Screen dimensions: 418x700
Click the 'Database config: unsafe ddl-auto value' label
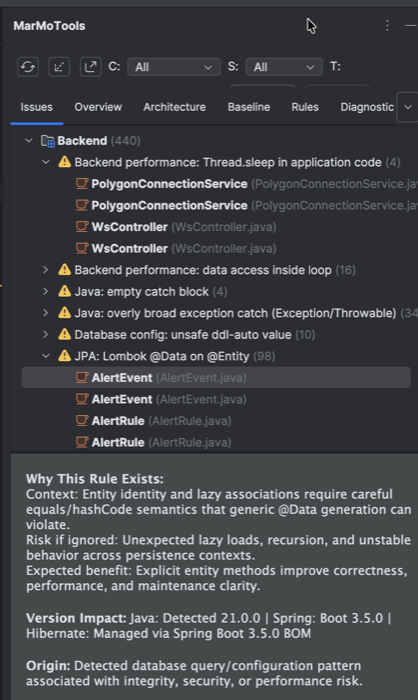coord(183,335)
